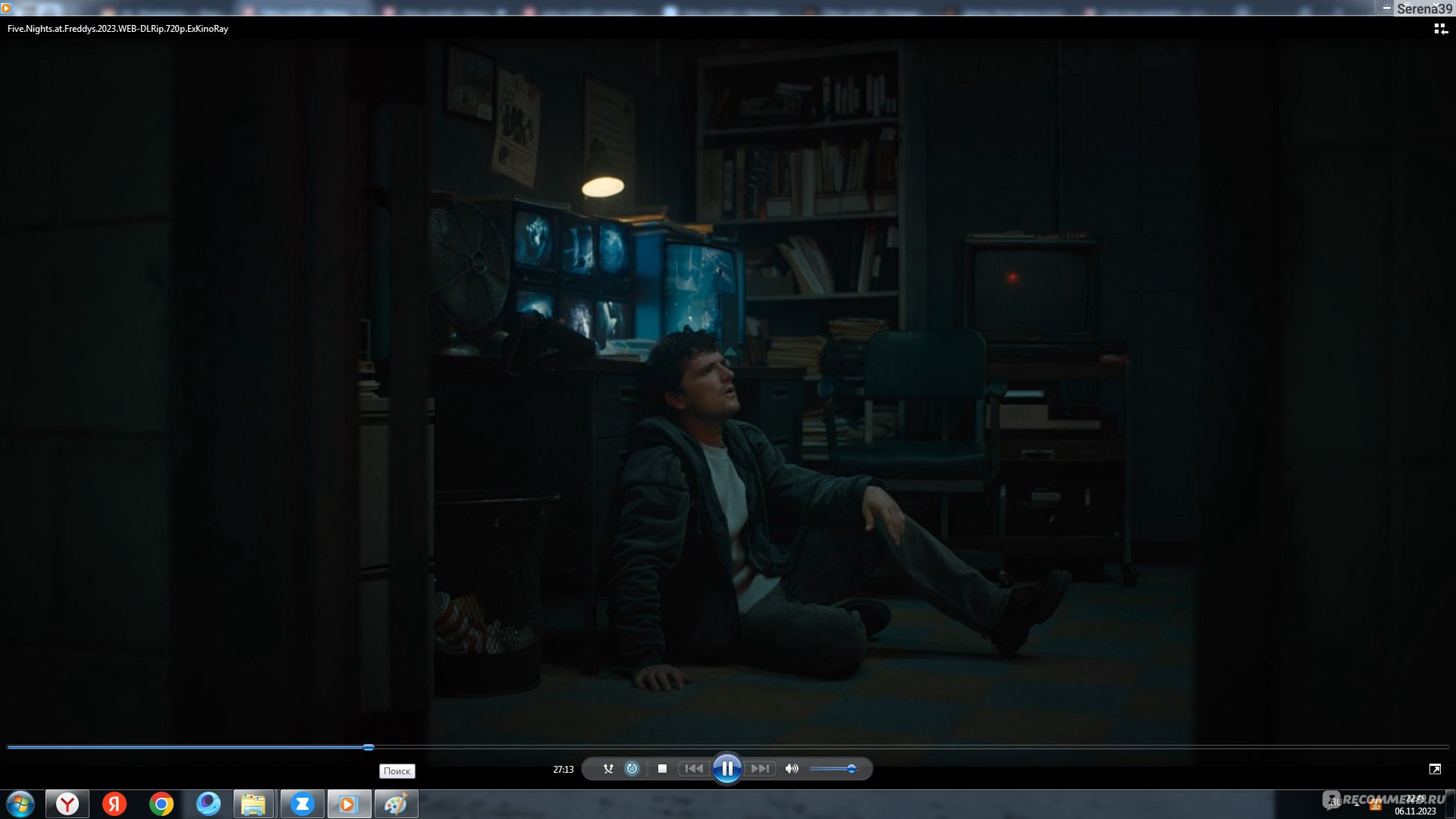The image size is (1456, 819).
Task: Open Paint from the taskbar
Action: tap(396, 804)
